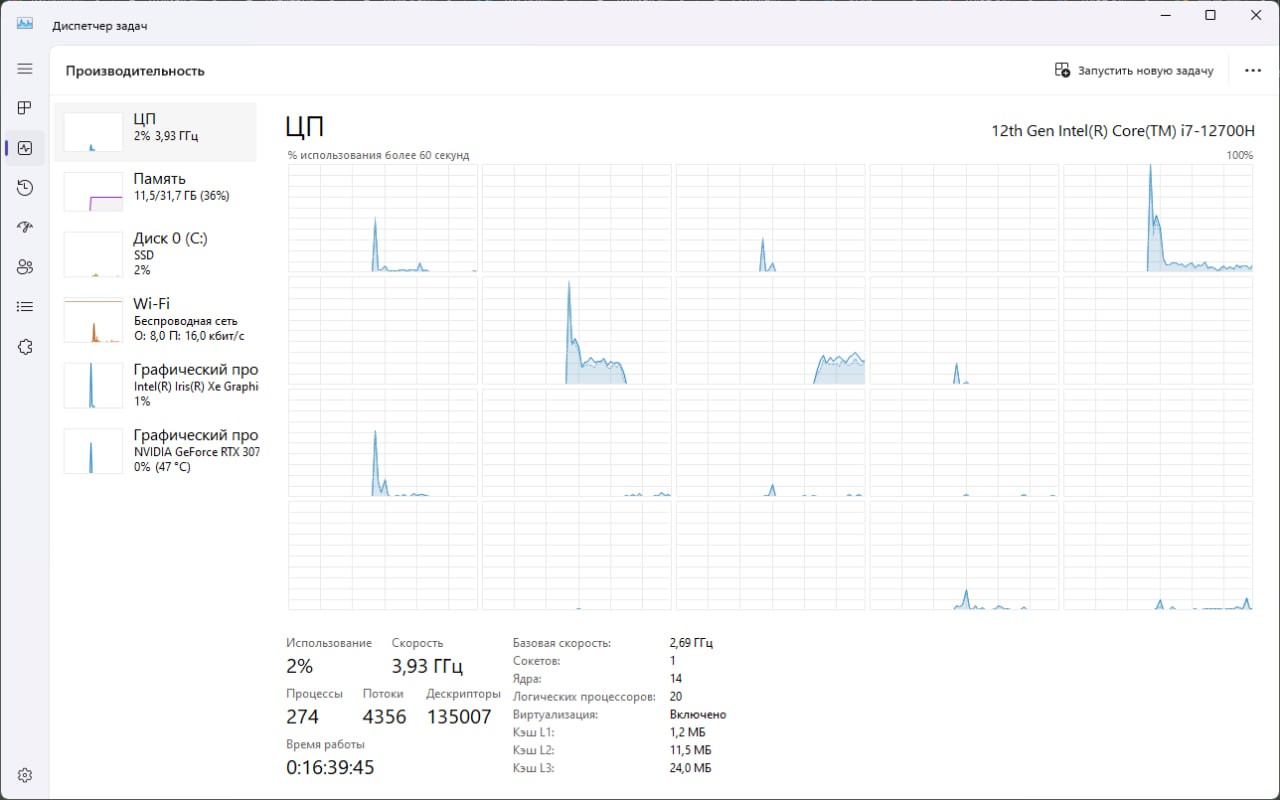Select NVIDIA GeForce RTX GPU entry
This screenshot has height=800, width=1280.
click(x=155, y=451)
